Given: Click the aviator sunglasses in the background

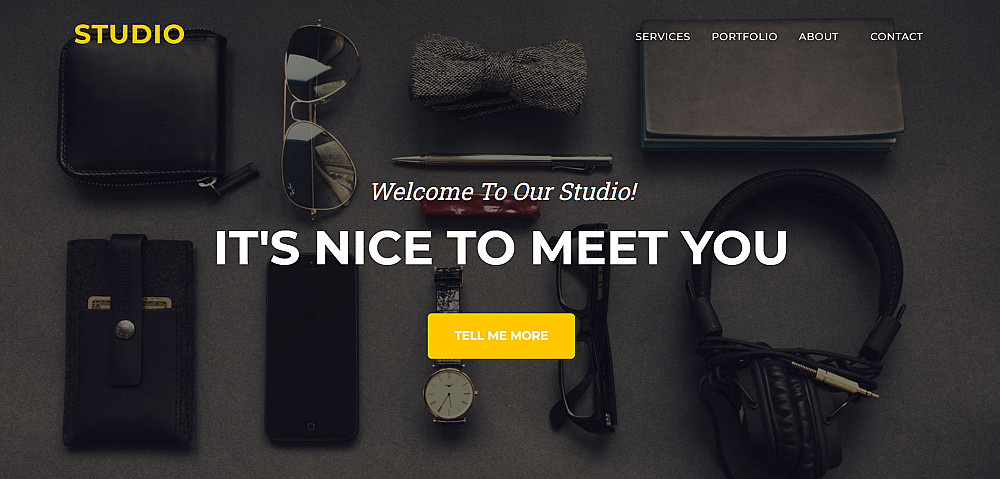Looking at the screenshot, I should tap(319, 118).
